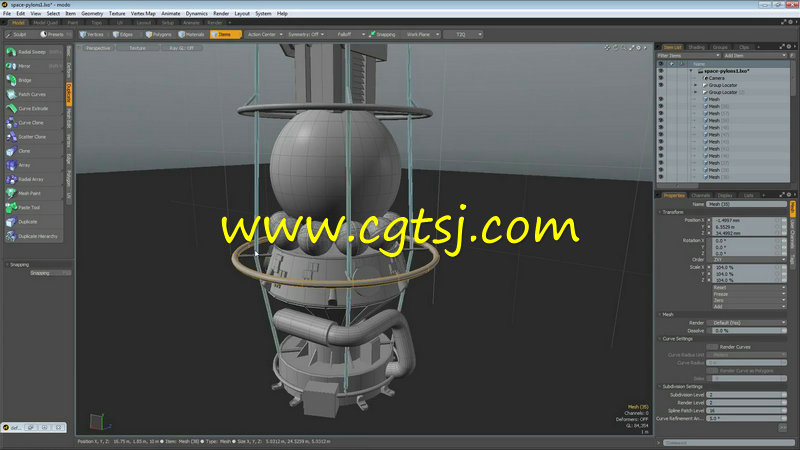Screen dimensions: 800x450
Task: Expand the first Group Locator tree node
Action: click(x=695, y=85)
